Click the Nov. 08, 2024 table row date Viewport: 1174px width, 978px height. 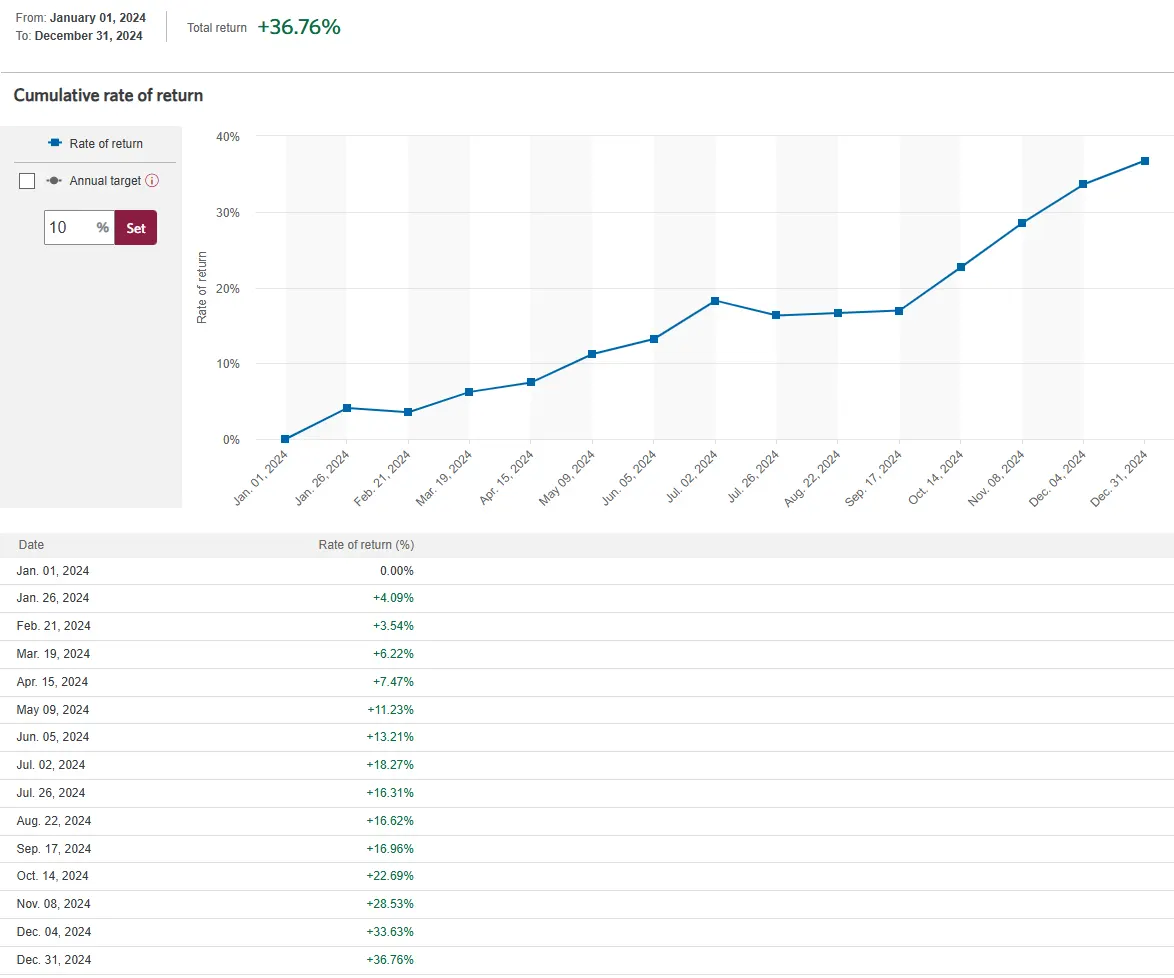pyautogui.click(x=53, y=904)
